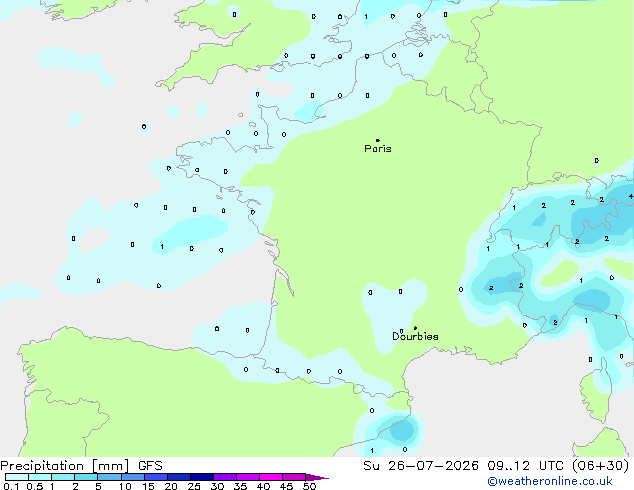Screen dimensions: 634x490
Task: Select the Dourbies city label
Action: click(x=415, y=336)
